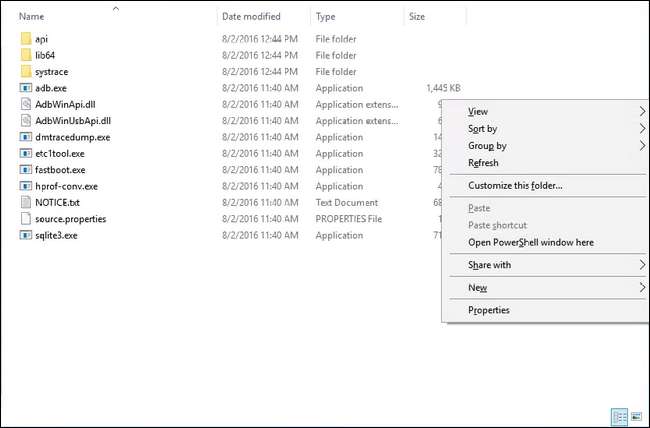Click the adb.exe application icon
This screenshot has width=650, height=428.
point(26,88)
